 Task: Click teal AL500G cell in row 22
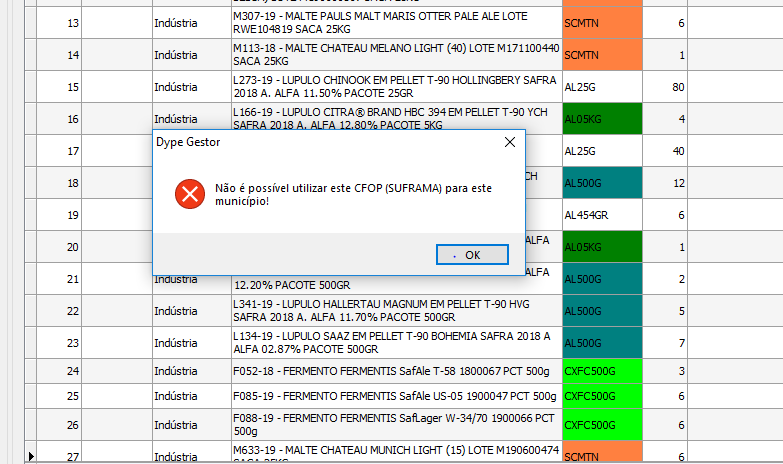pos(602,311)
